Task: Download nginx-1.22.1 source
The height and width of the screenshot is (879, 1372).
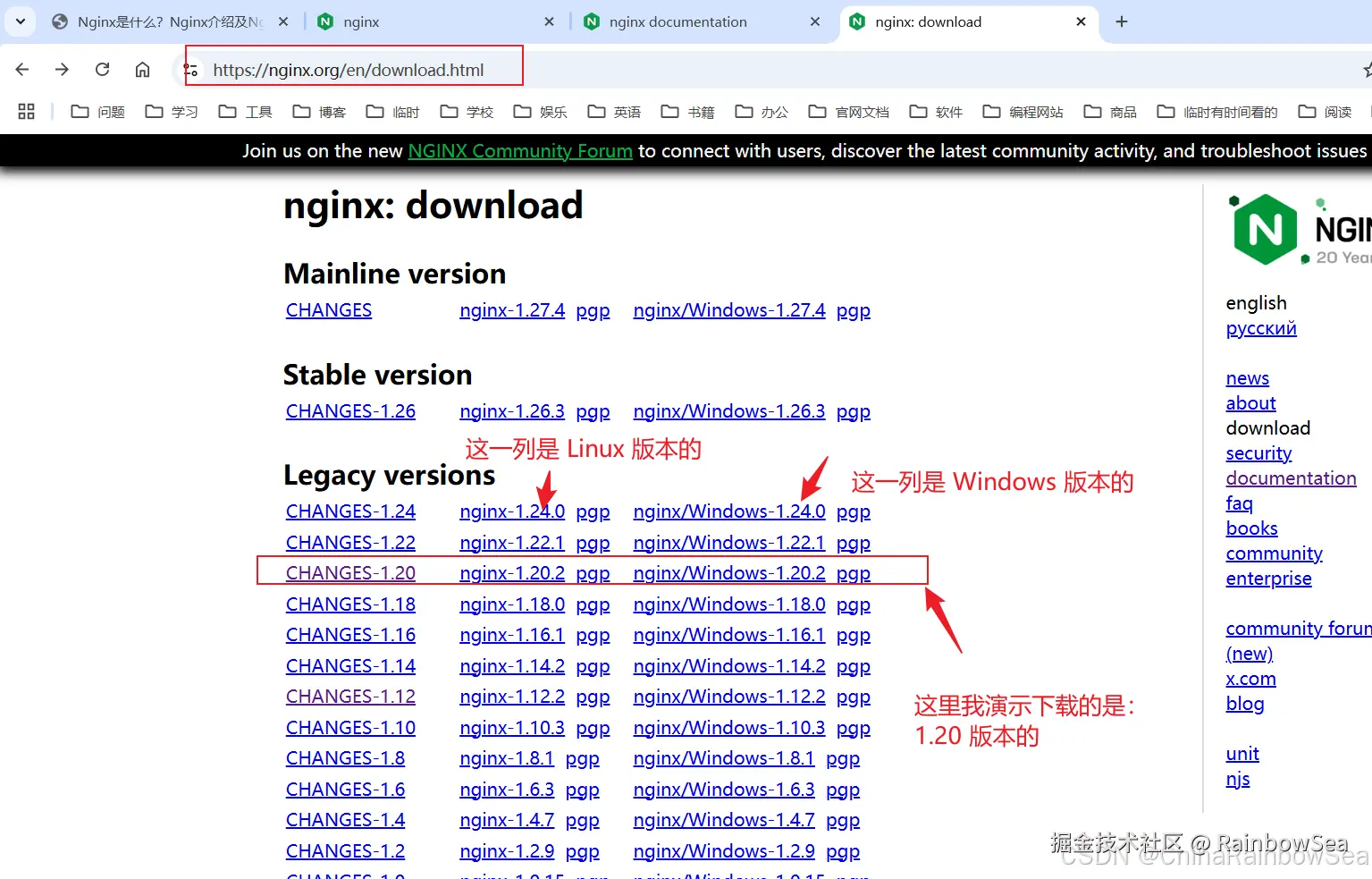Action: coord(512,543)
